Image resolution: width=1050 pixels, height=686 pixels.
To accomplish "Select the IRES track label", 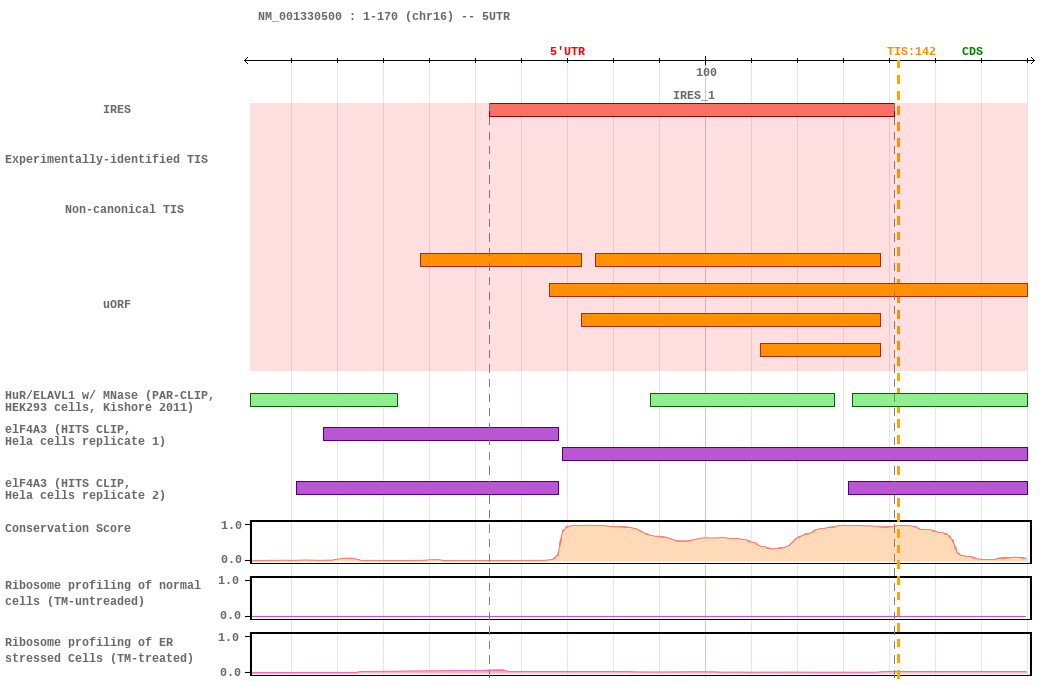I will pyautogui.click(x=117, y=110).
